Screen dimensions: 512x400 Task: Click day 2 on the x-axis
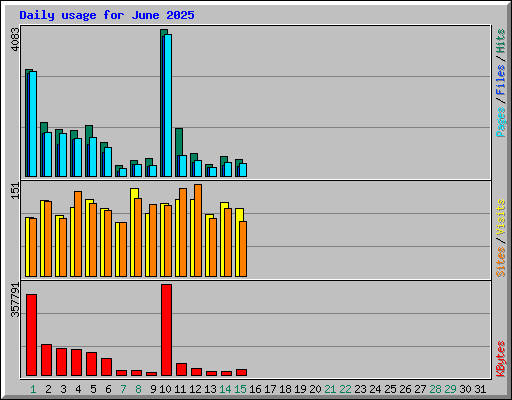(x=48, y=389)
